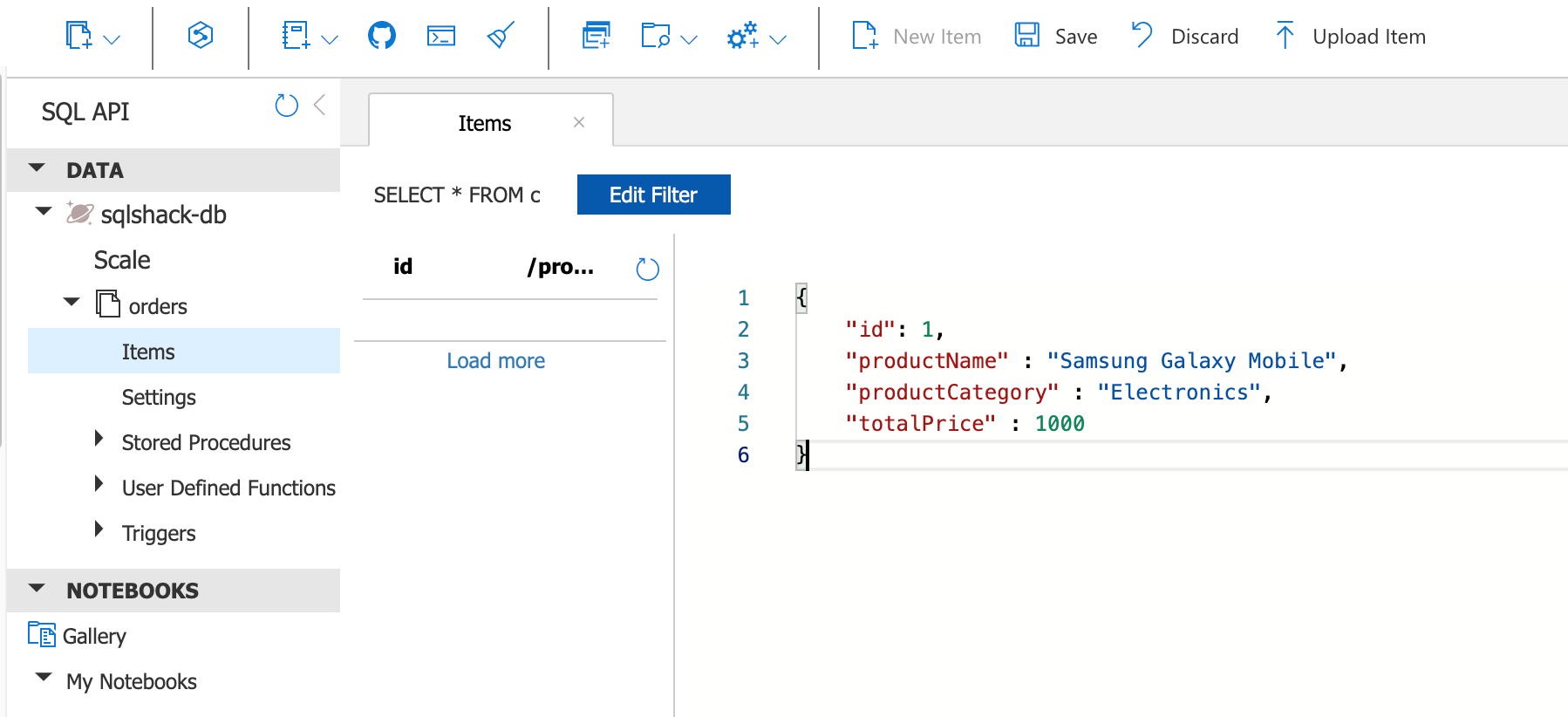Click the Edit Filter button

(653, 195)
